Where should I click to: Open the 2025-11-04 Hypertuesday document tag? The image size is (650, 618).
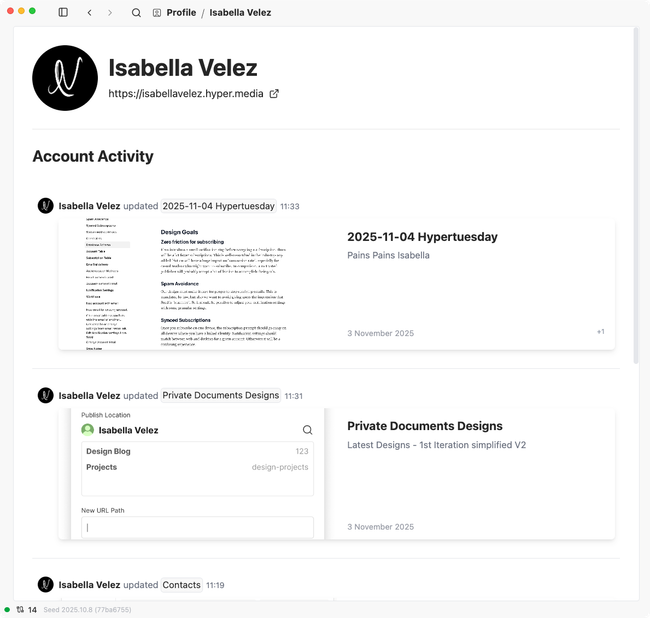click(218, 206)
